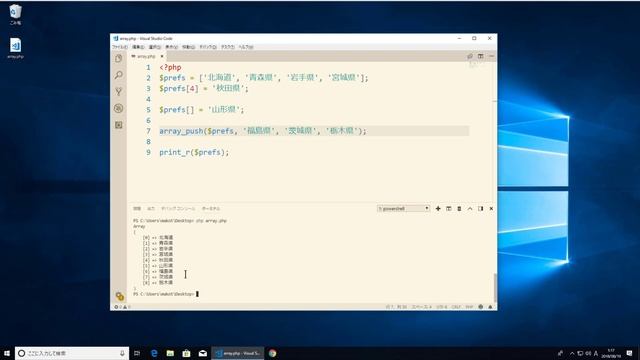Open the Extensions view in activity bar
The height and width of the screenshot is (360, 640).
[x=119, y=125]
